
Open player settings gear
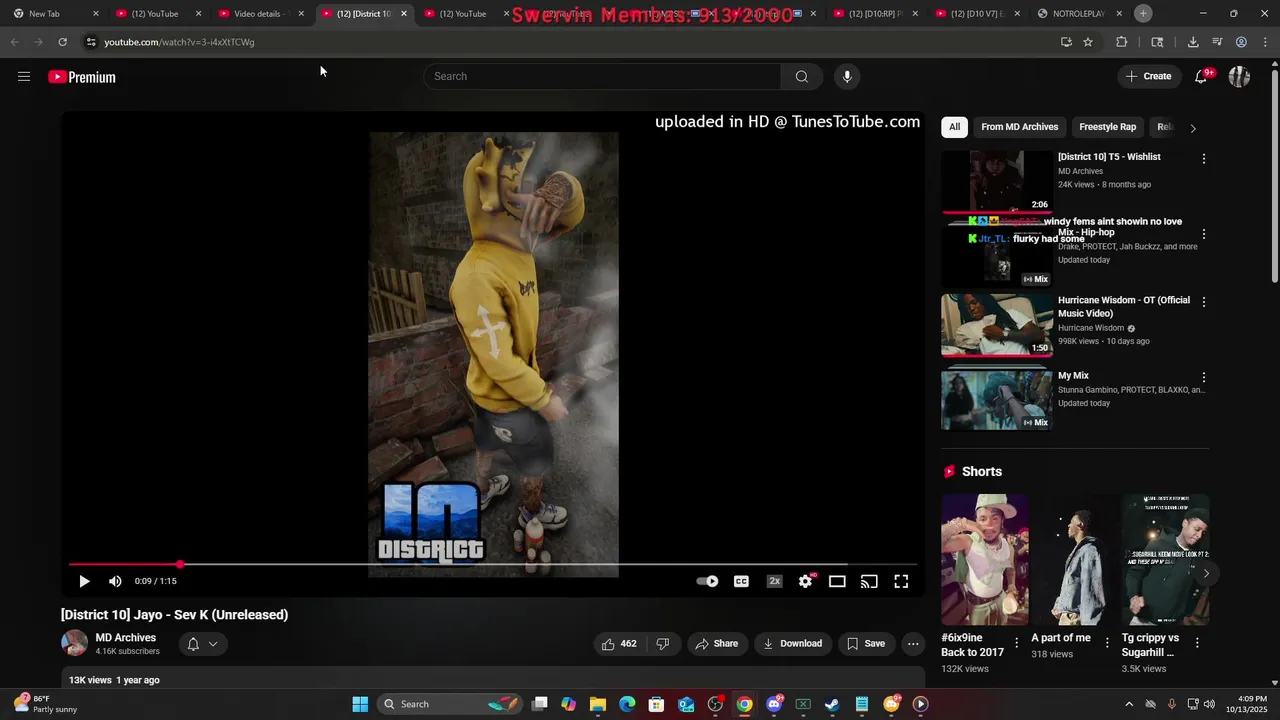[805, 581]
